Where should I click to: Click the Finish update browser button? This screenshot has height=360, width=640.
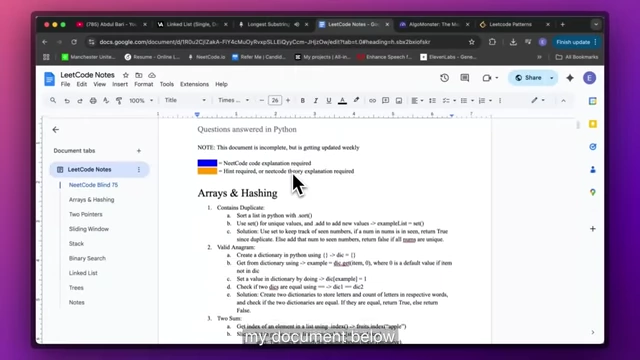point(576,42)
